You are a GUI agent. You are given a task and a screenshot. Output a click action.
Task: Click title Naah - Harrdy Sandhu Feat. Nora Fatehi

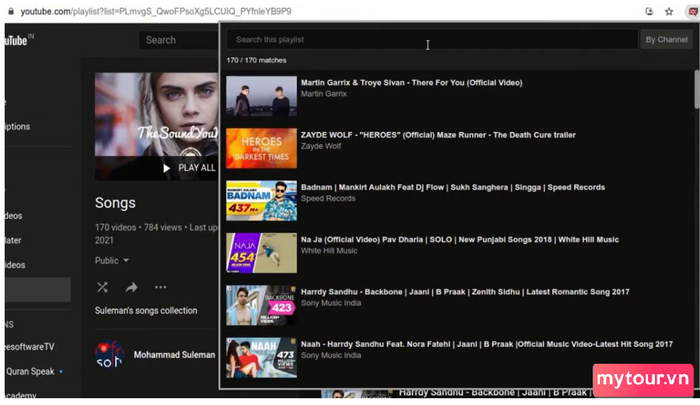(x=487, y=344)
